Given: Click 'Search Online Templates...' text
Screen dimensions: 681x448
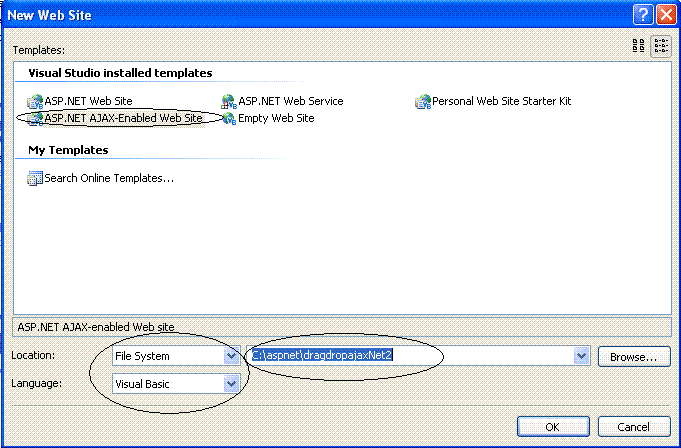Looking at the screenshot, I should (x=109, y=178).
